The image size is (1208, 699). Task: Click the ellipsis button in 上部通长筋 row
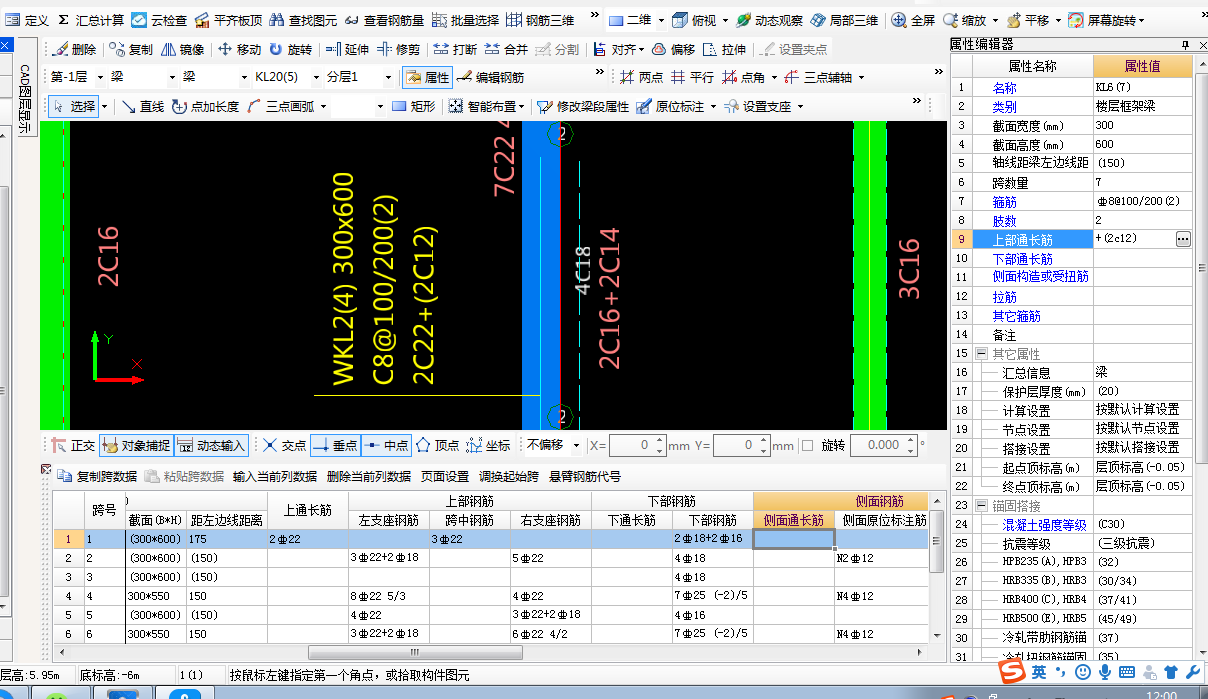pos(1183,239)
